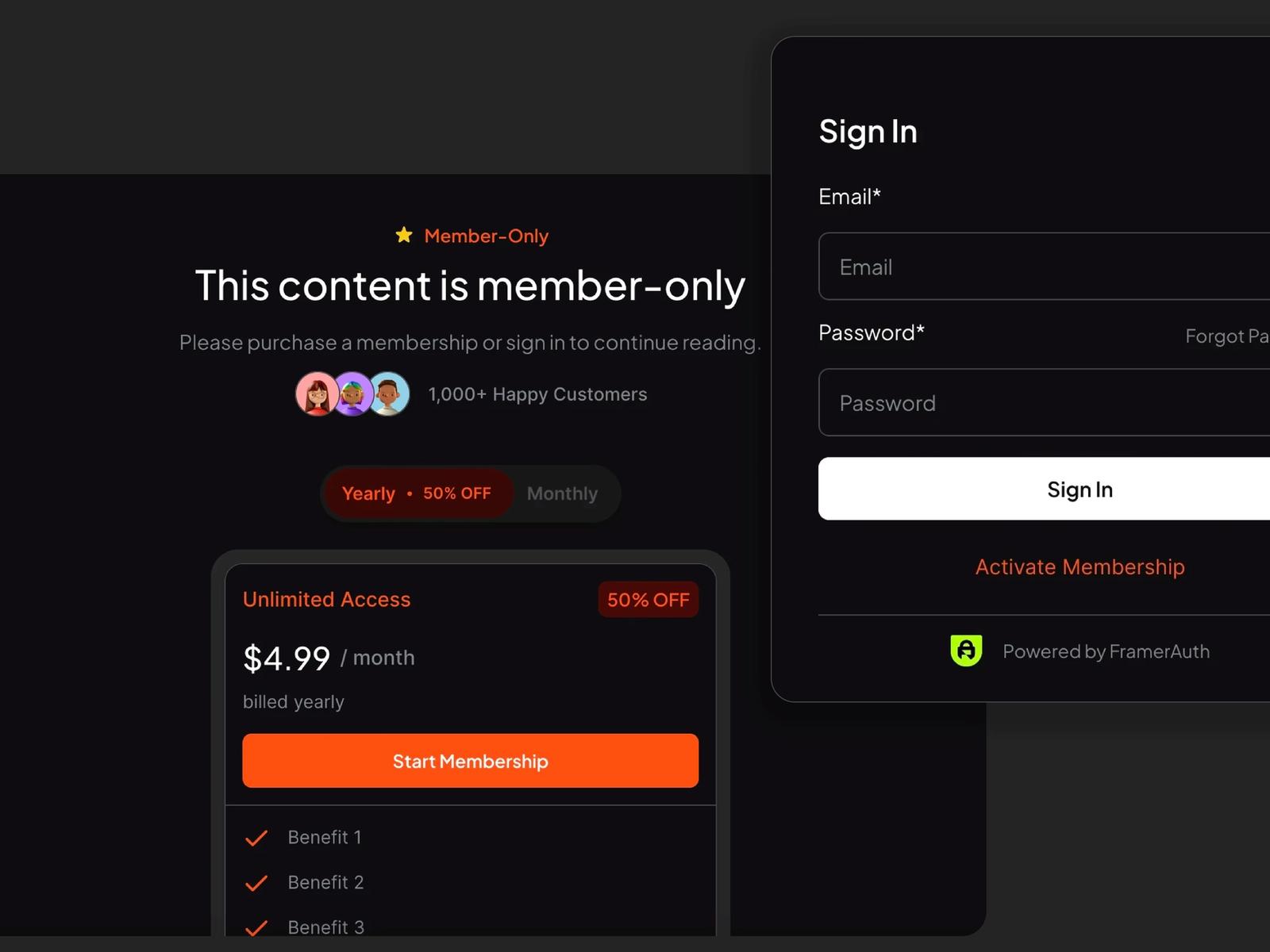Viewport: 1270px width, 952px height.
Task: Open the Unlimited Access plan card
Action: pos(470,714)
